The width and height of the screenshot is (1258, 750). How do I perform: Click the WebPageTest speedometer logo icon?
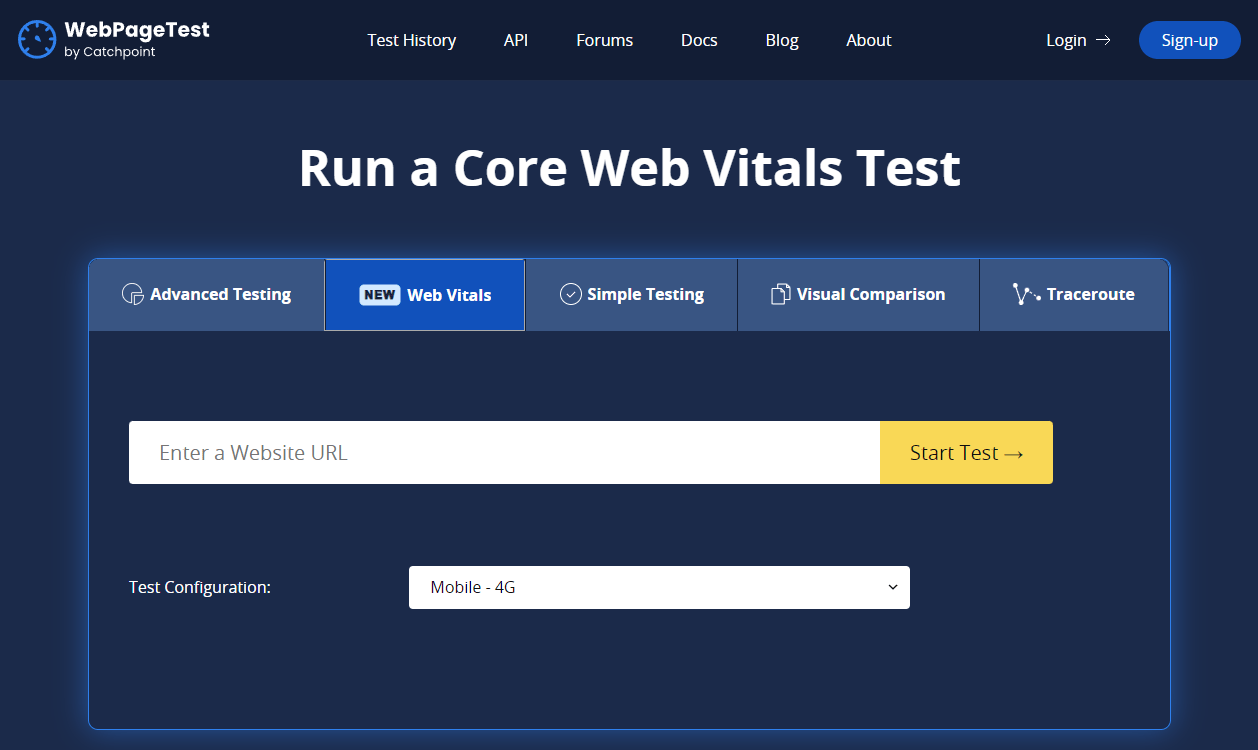coord(36,40)
